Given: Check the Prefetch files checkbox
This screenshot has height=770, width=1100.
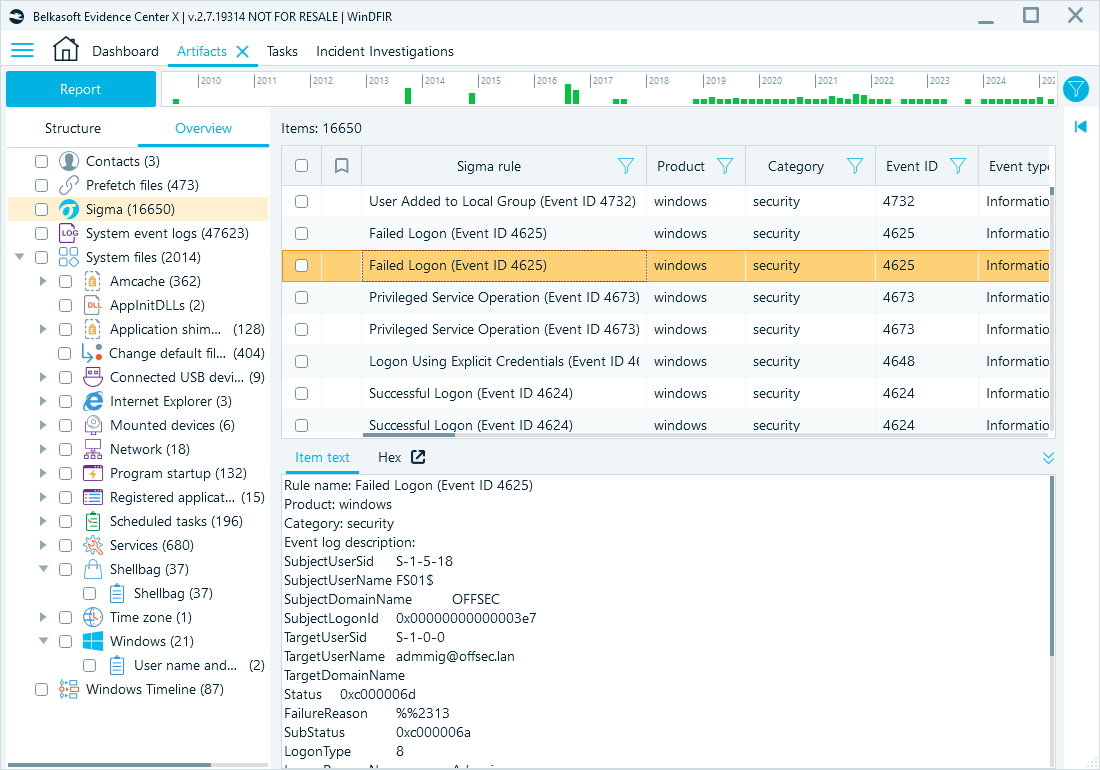Looking at the screenshot, I should pos(41,185).
